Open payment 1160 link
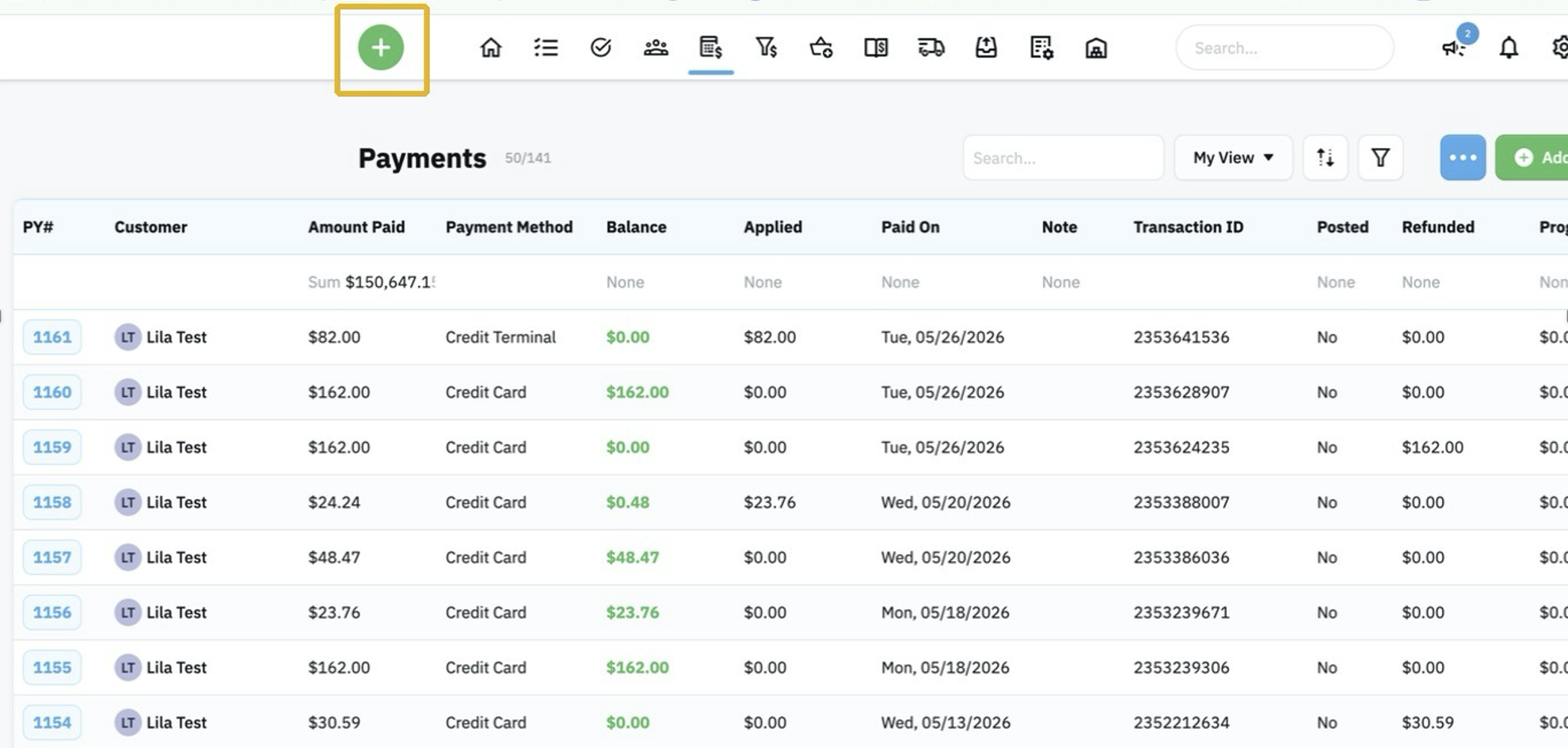The width and height of the screenshot is (1568, 748). [x=52, y=392]
